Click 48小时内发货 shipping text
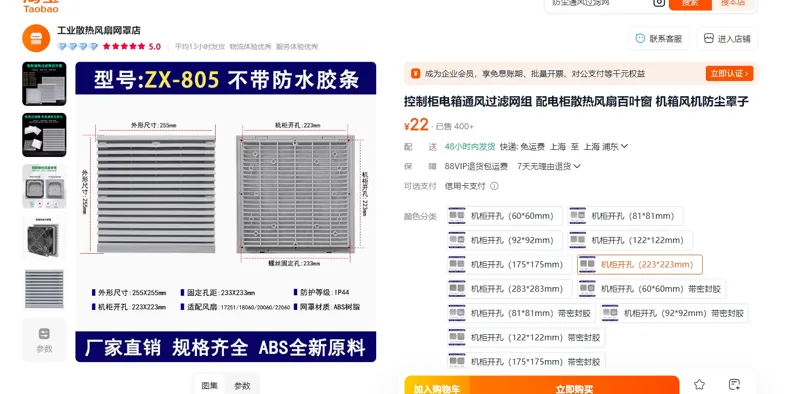This screenshot has width=800, height=394. point(470,146)
